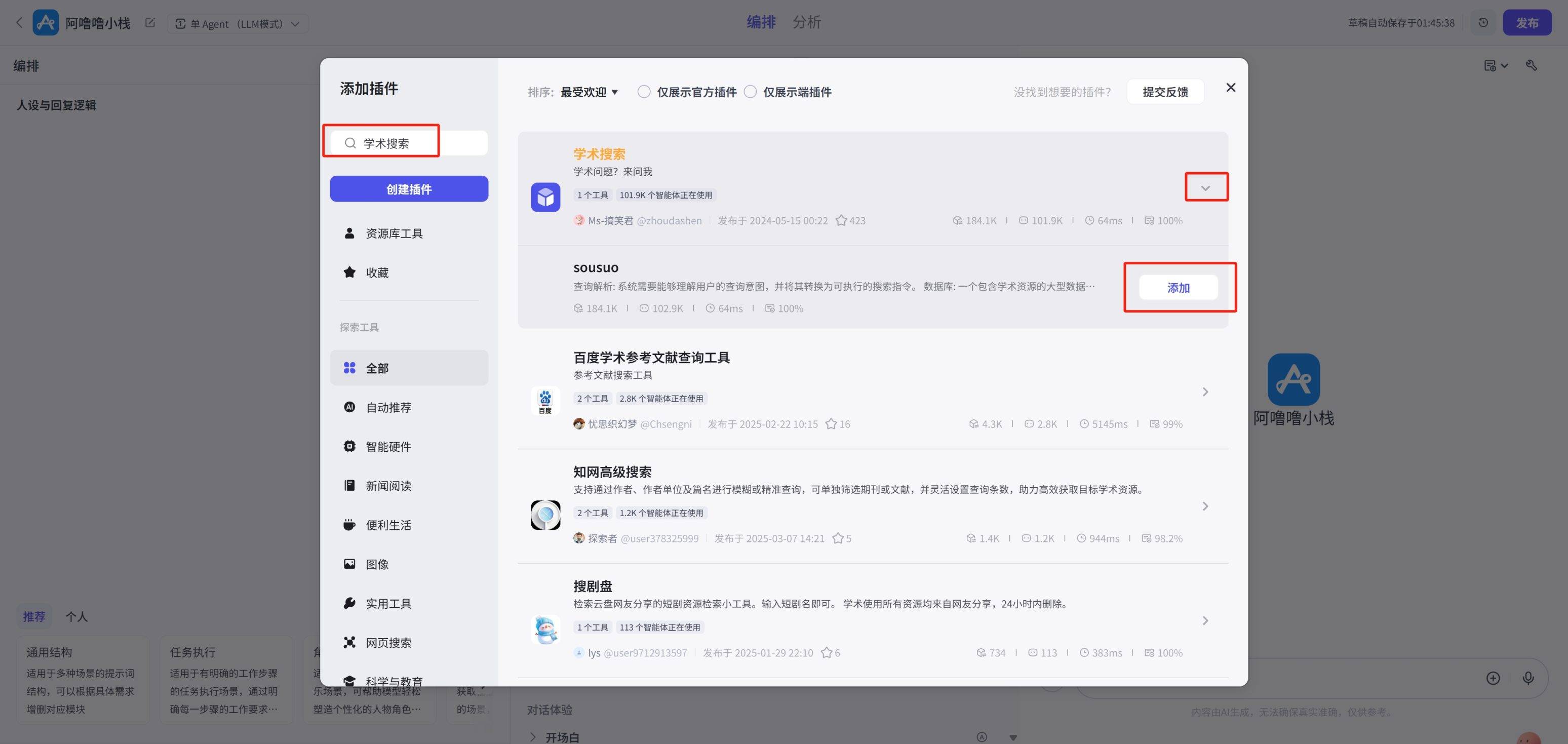This screenshot has height=744, width=1568.
Task: Click the 百度学术 plugin logo
Action: [545, 401]
